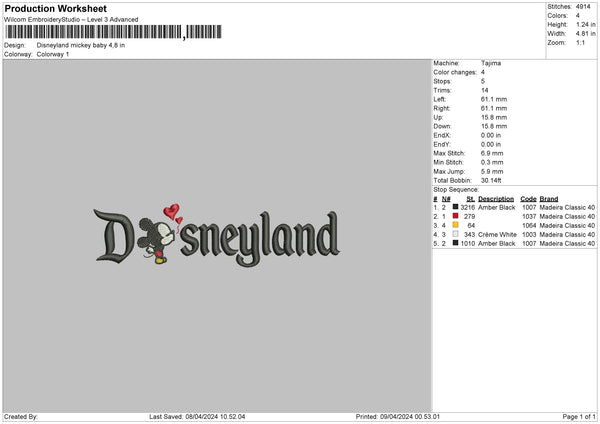600x424 pixels.
Task: Click the red swatch beside stitch count 279
Action: (455, 216)
